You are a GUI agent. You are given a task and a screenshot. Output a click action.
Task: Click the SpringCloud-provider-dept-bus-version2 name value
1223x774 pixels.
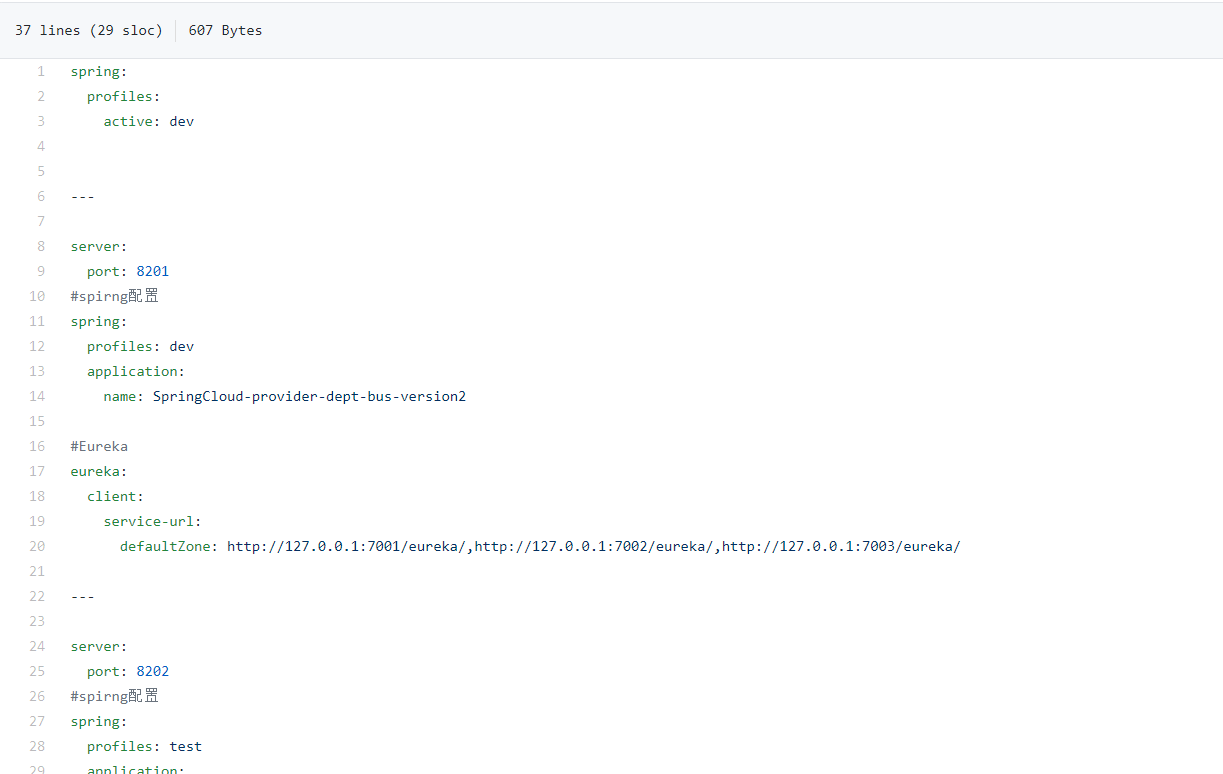[309, 396]
